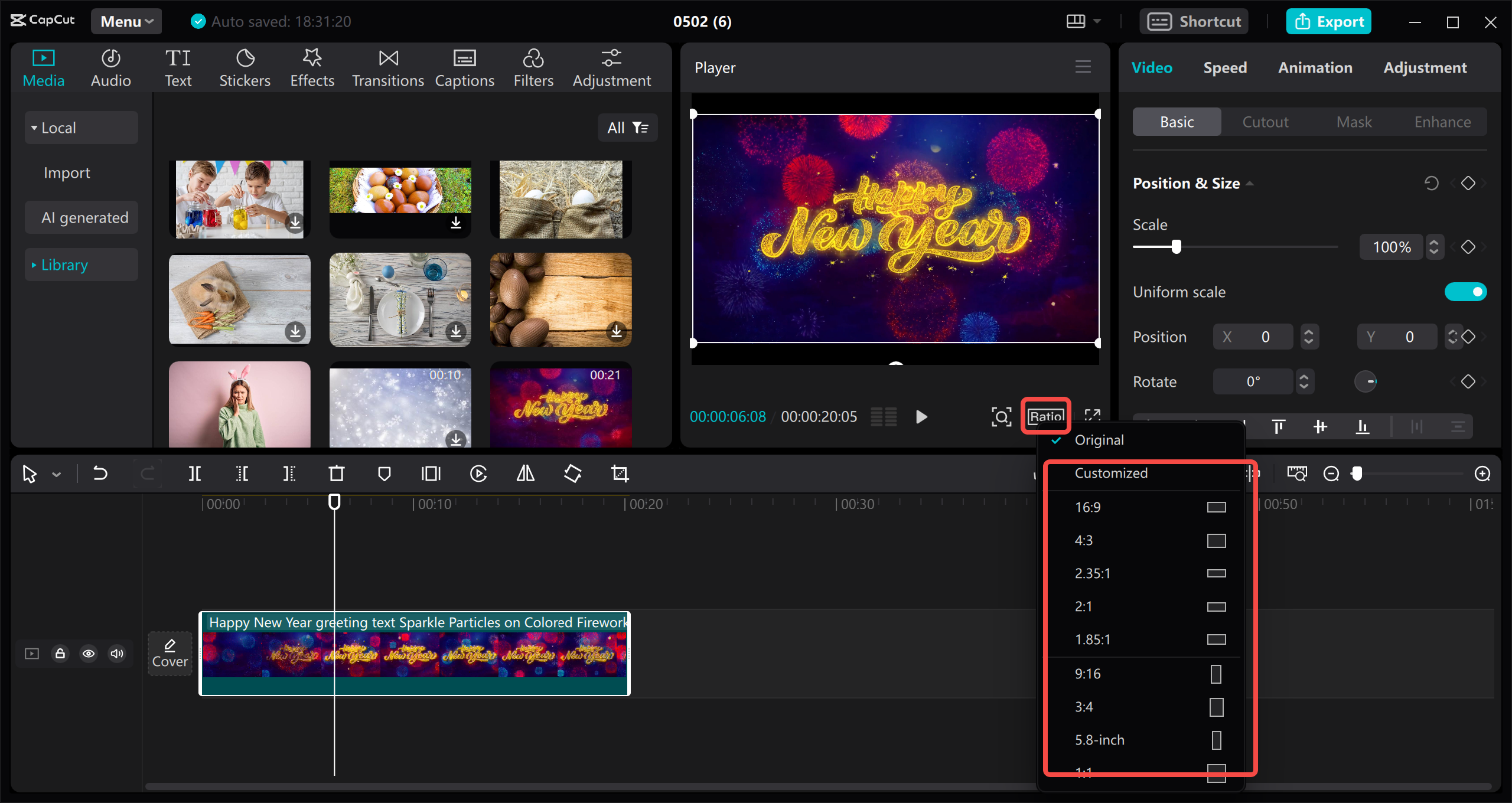Click the Delete trash icon in timeline toolbar
The width and height of the screenshot is (1512, 803).
[337, 474]
